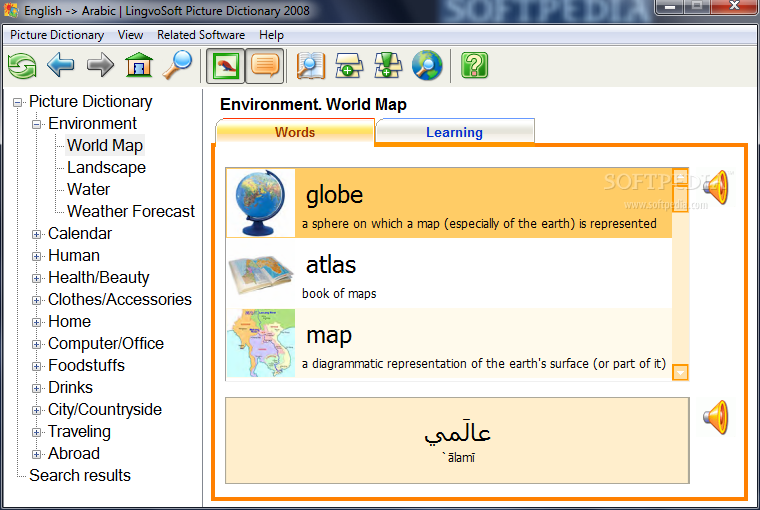Click the map picture thumbnail

pos(261,343)
